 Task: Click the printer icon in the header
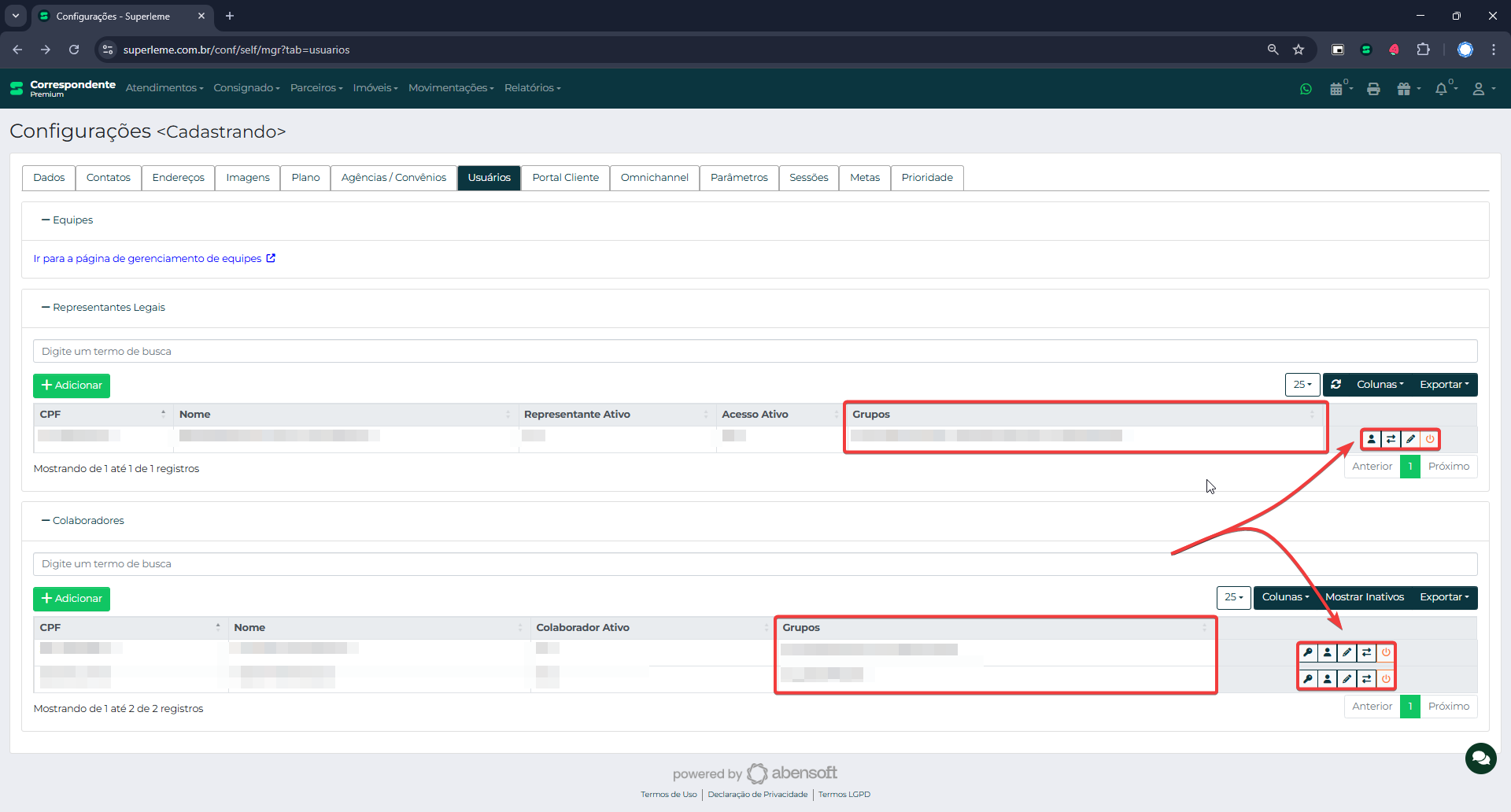[1373, 89]
